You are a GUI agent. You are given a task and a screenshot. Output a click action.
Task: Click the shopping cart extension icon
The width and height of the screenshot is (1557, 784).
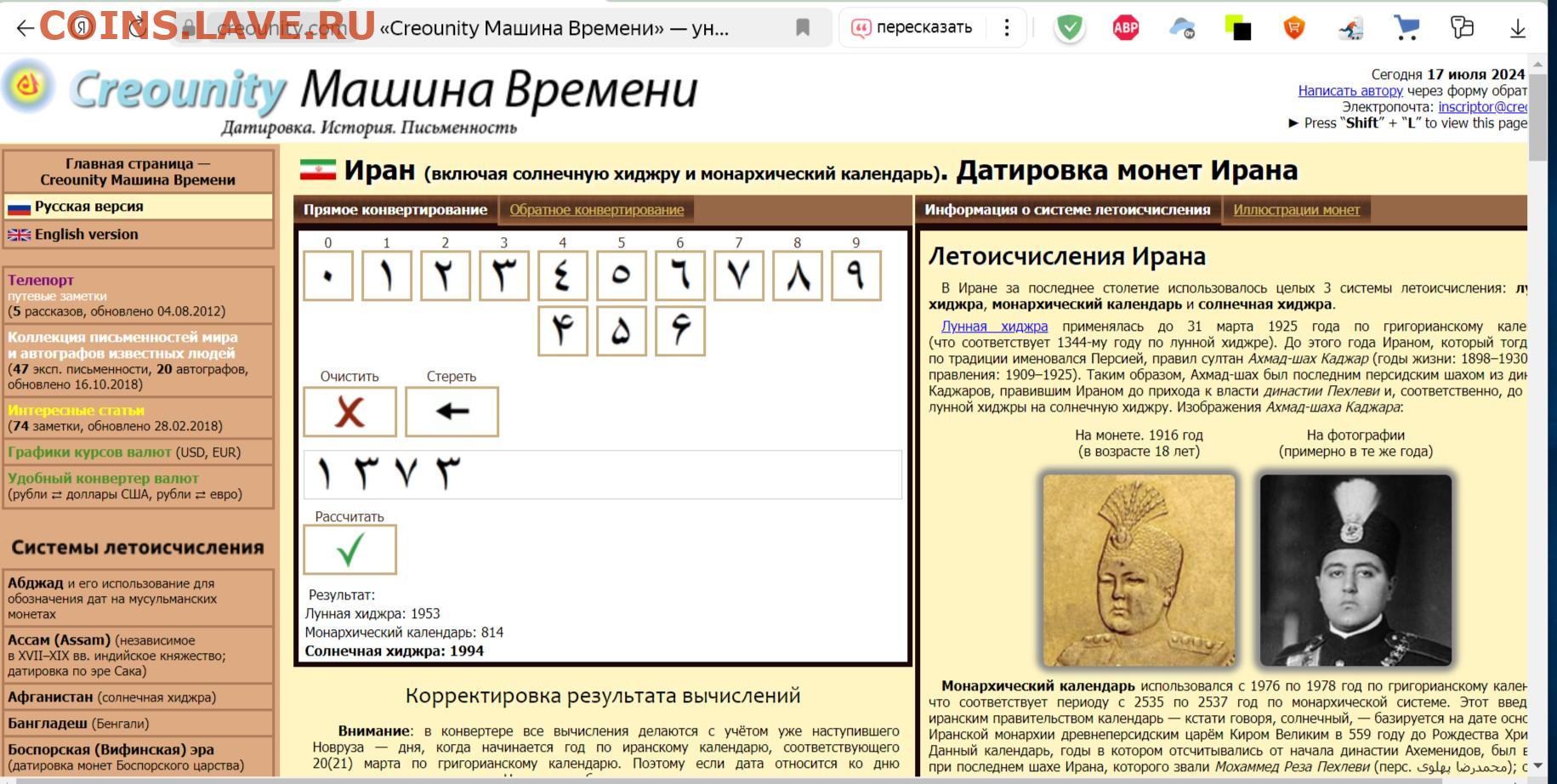pyautogui.click(x=1406, y=28)
